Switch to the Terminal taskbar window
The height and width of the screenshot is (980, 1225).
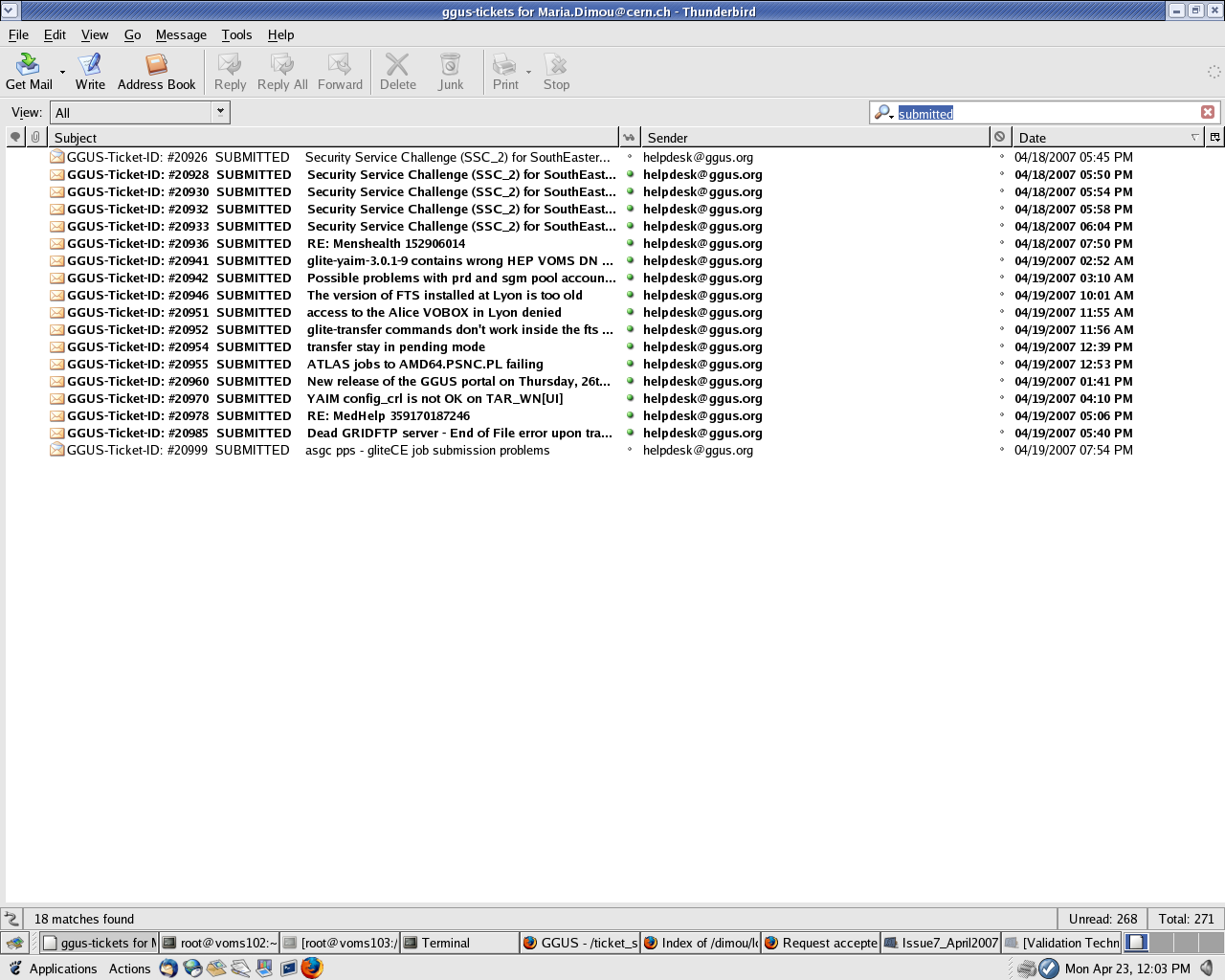459,943
